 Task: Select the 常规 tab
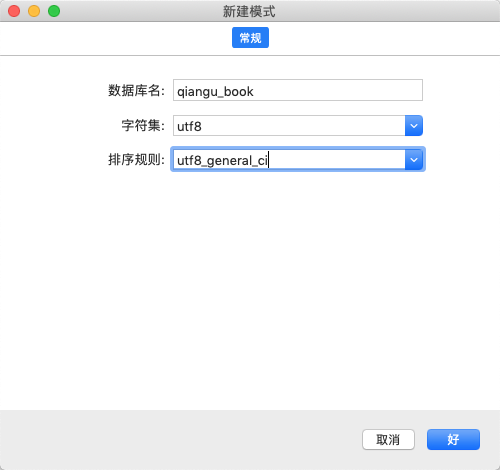(x=250, y=38)
